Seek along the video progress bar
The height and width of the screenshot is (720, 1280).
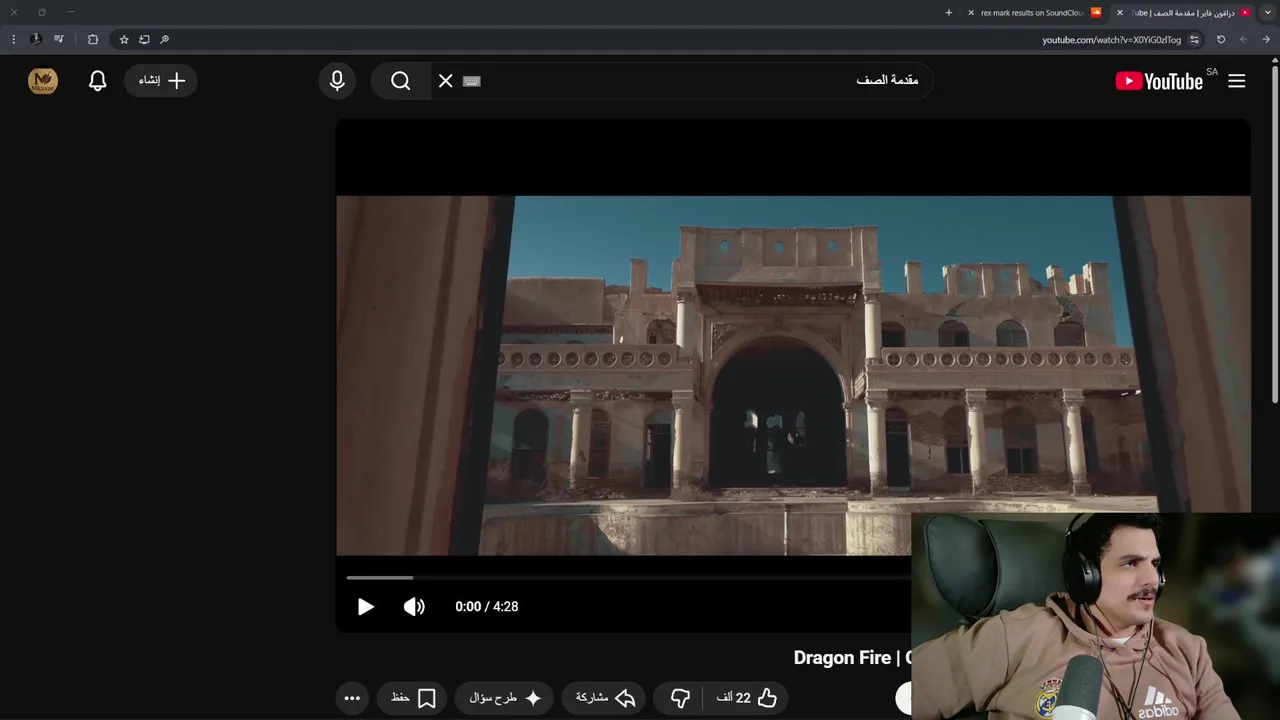coord(628,577)
